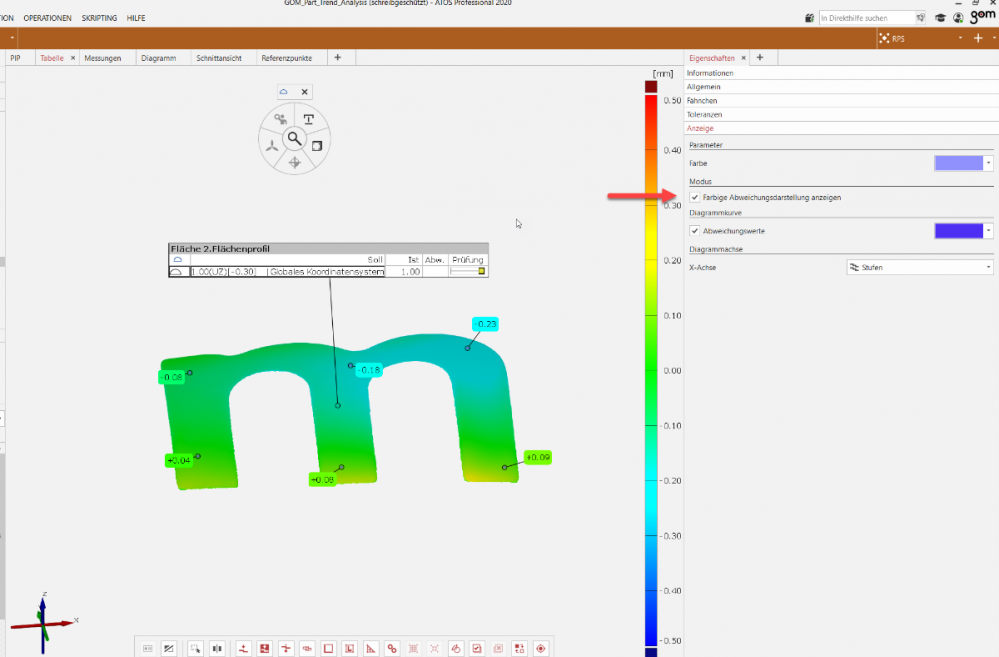
Task: Click the crosshair target icon in radial menu
Action: [295, 162]
